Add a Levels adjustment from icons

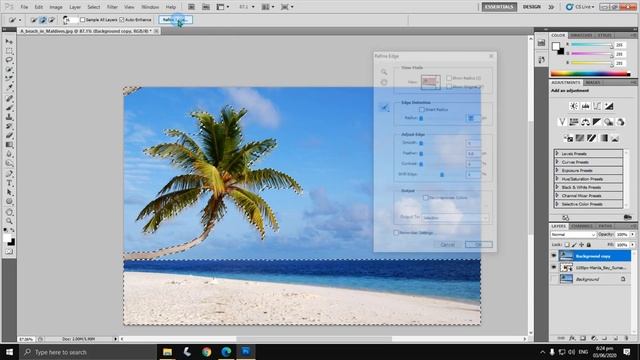(x=585, y=106)
